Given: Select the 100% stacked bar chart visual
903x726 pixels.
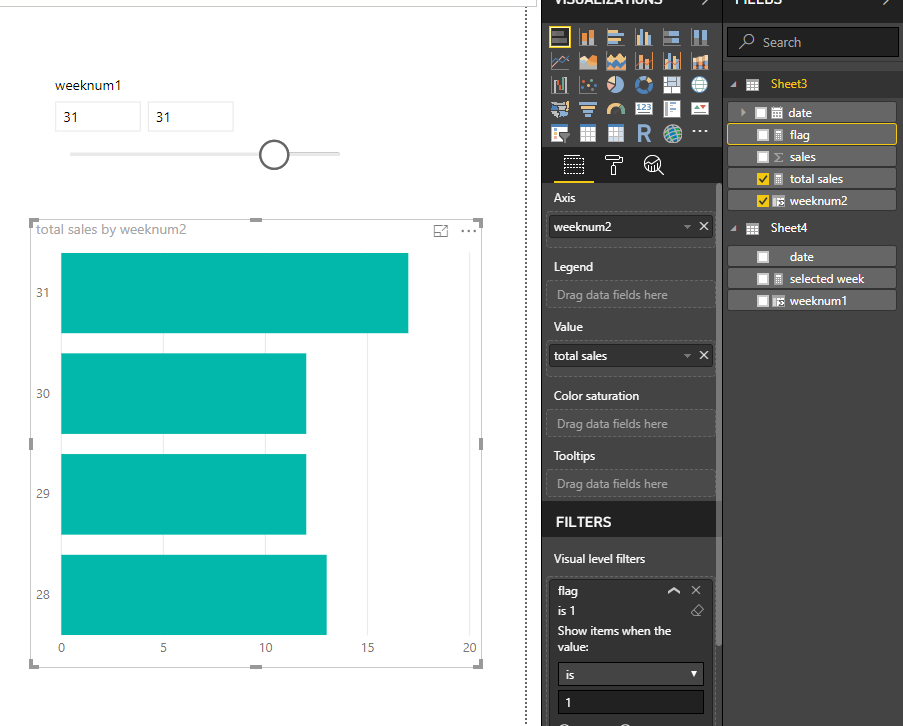Looking at the screenshot, I should tap(671, 37).
